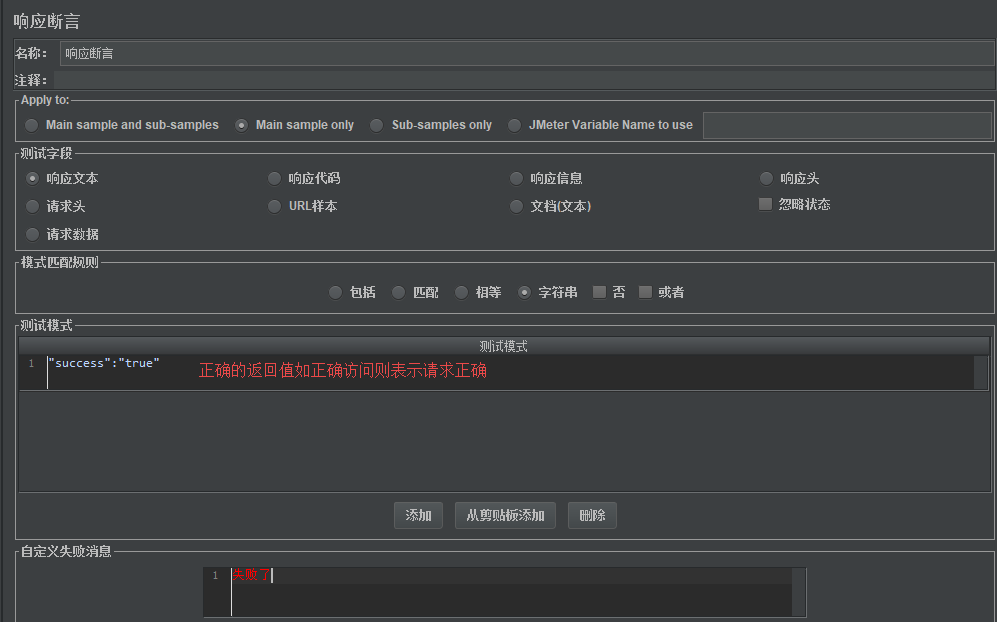Select URL样本 as test field
997x622 pixels.
tap(274, 206)
